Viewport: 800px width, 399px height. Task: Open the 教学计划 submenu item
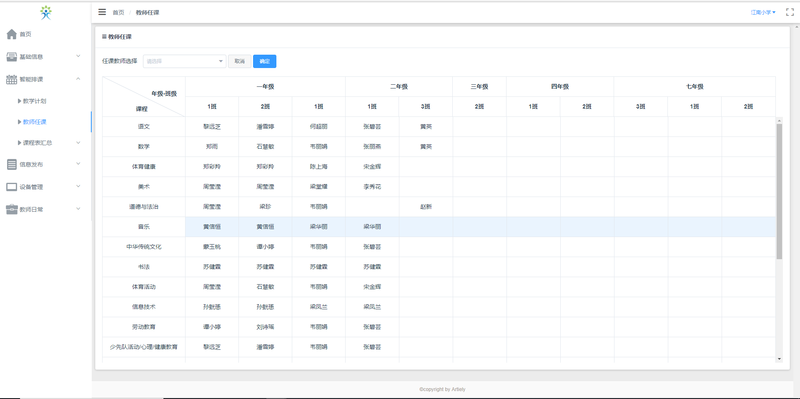point(35,101)
